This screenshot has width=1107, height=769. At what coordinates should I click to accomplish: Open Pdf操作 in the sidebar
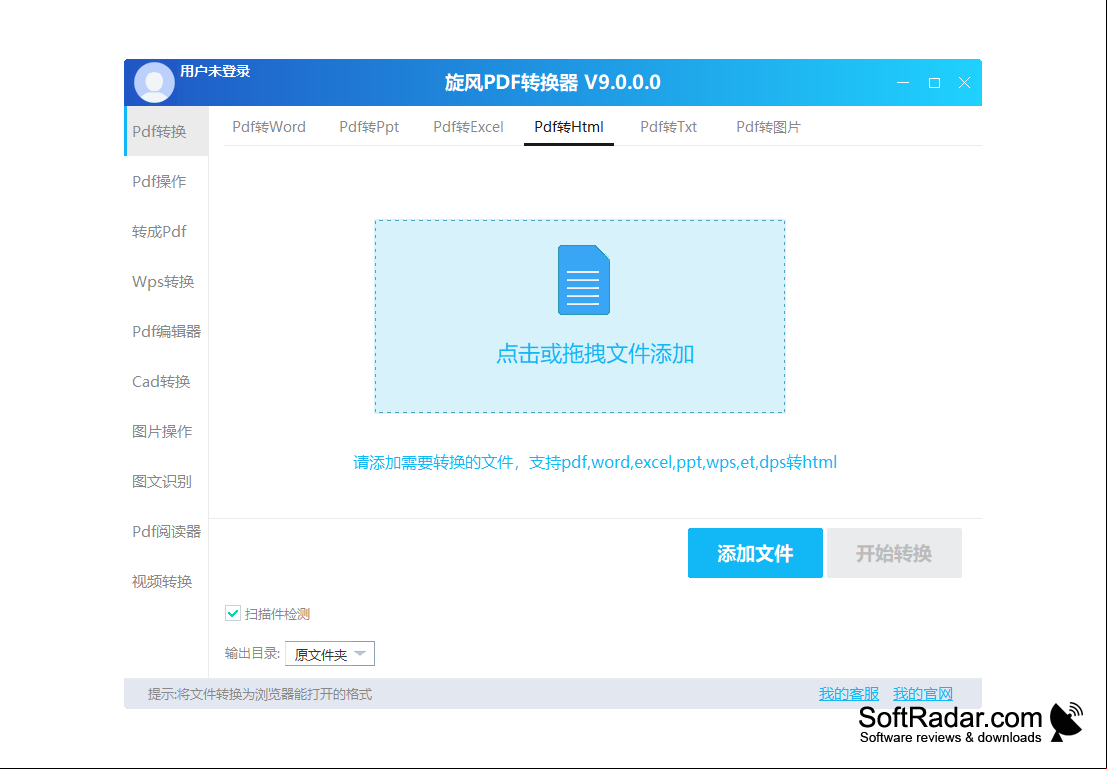coord(160,181)
